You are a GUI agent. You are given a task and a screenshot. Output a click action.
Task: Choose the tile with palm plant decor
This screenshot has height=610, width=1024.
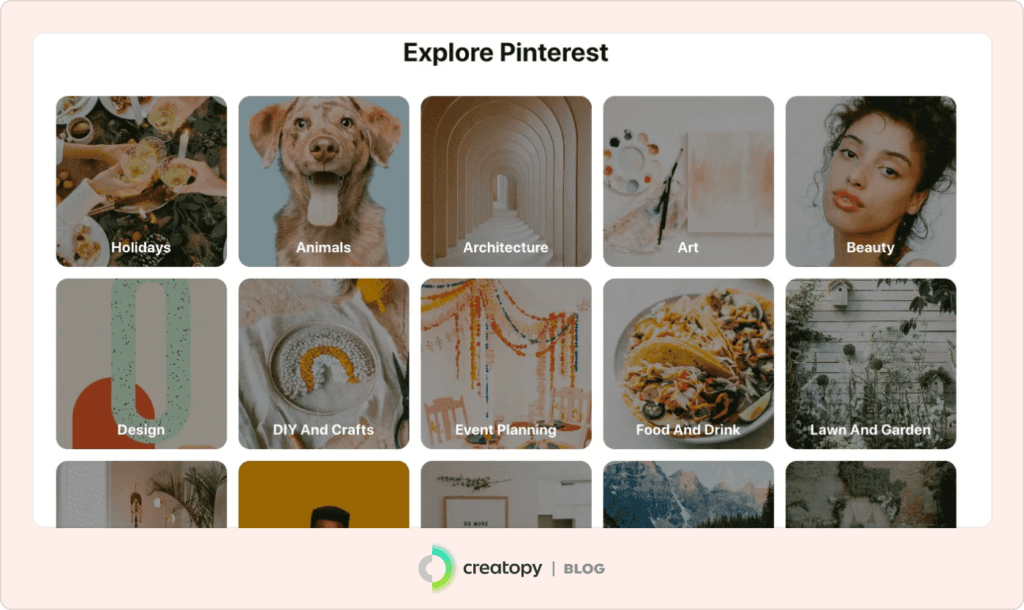[141, 494]
